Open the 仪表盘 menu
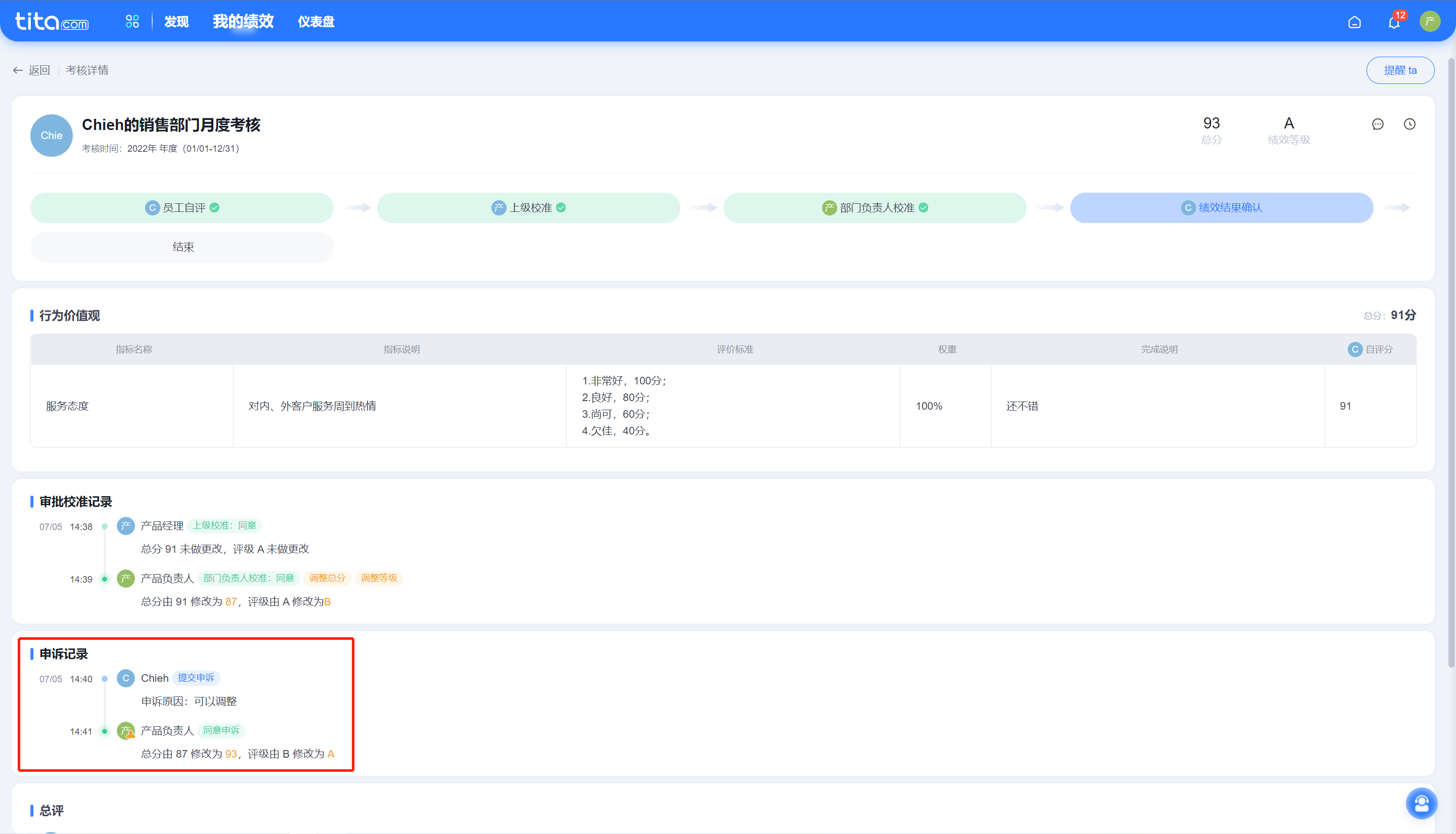The width and height of the screenshot is (1456, 834). 316,22
